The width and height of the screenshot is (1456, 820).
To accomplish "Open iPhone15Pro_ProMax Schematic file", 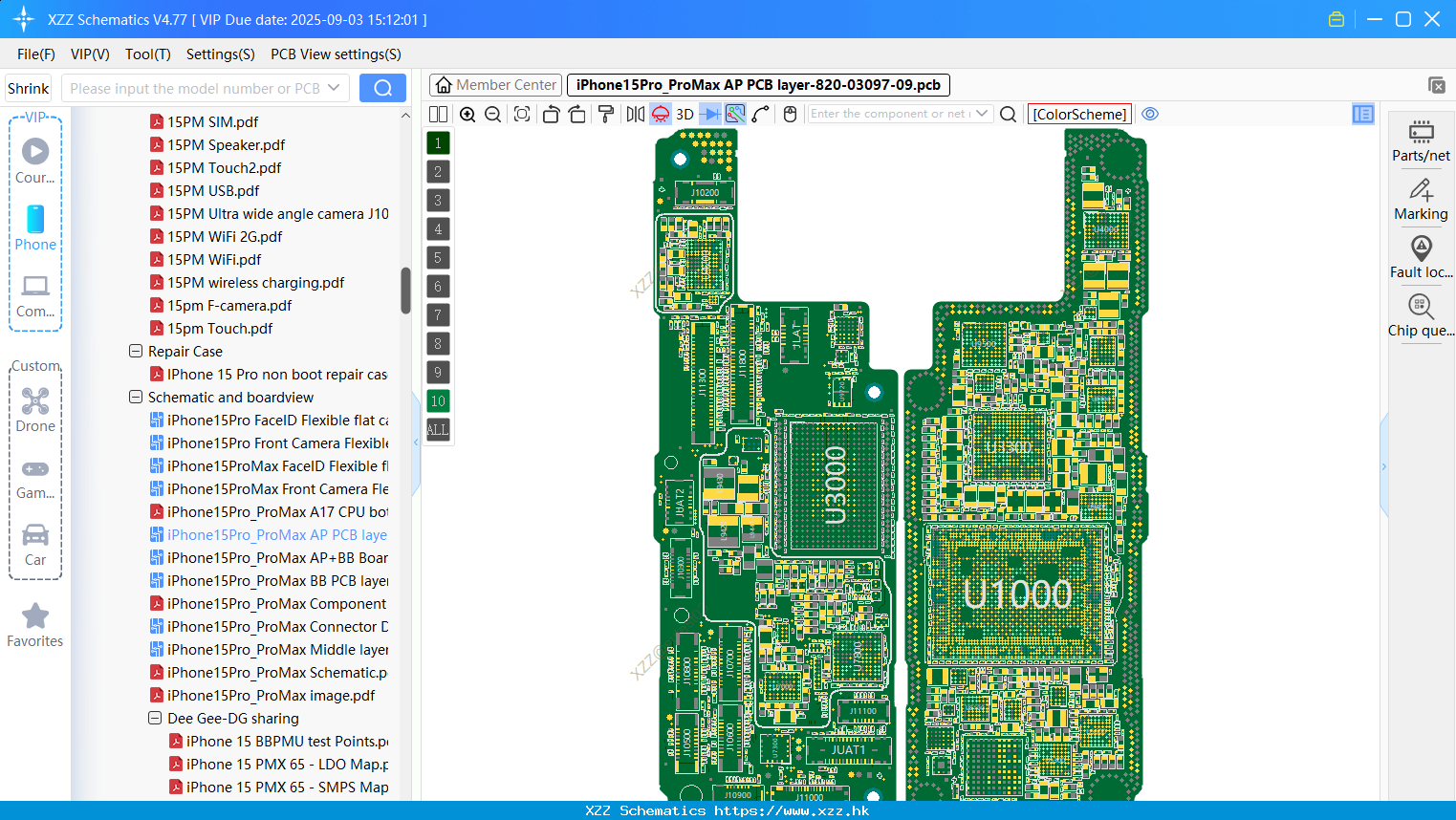I will tap(276, 672).
